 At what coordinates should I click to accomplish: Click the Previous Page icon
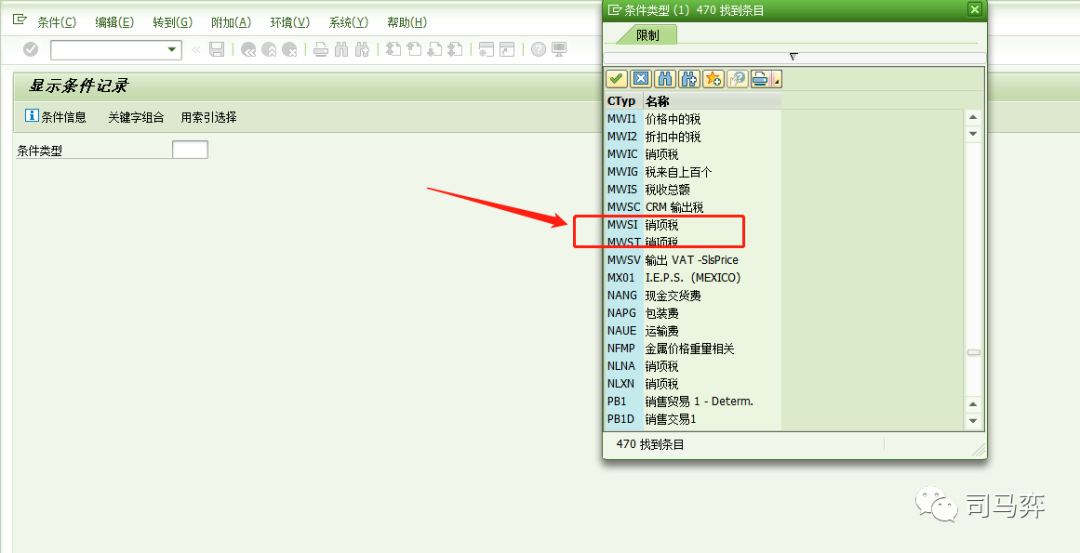[414, 50]
